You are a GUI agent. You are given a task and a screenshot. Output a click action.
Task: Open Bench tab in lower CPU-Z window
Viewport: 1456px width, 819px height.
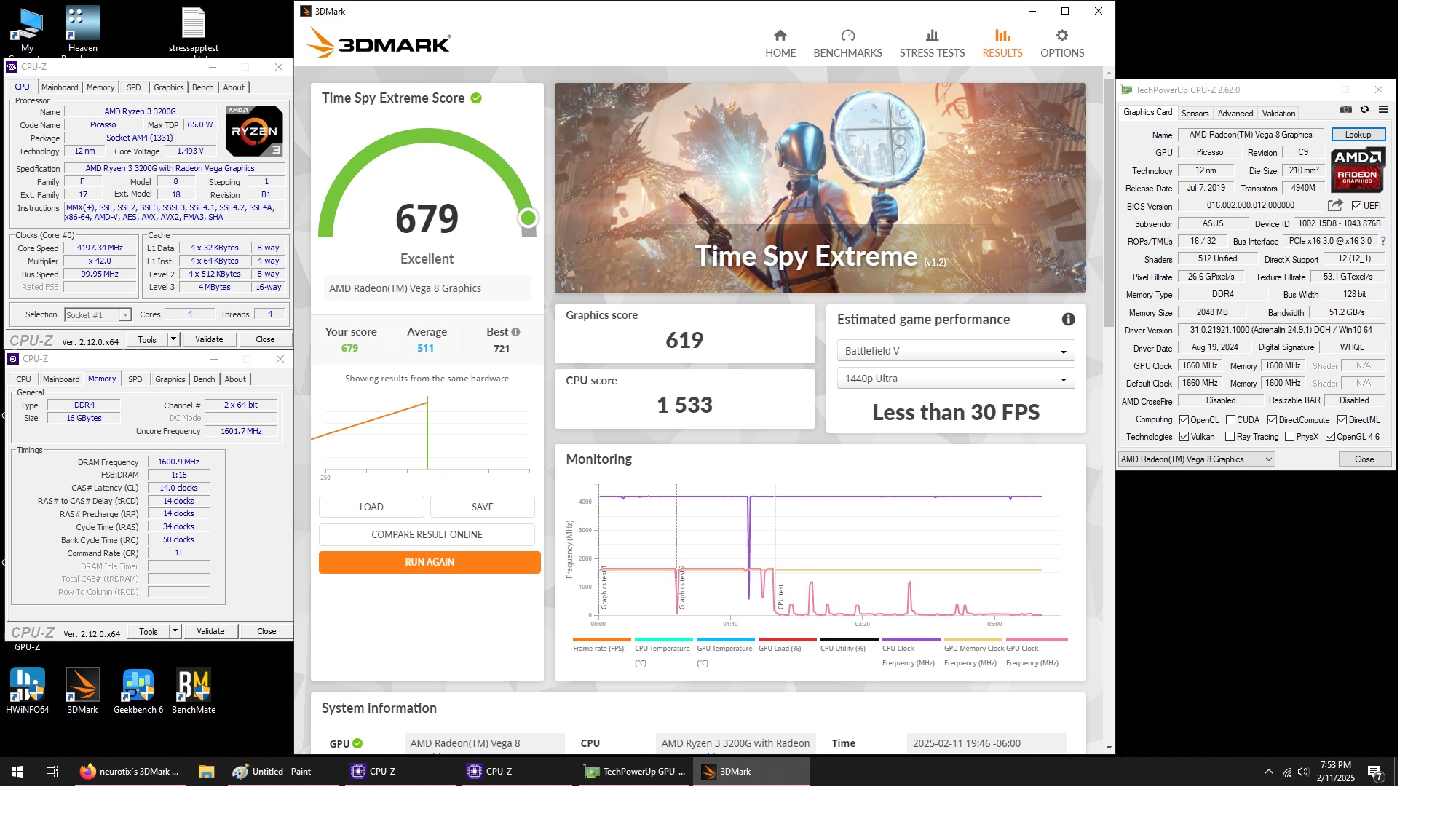point(205,379)
